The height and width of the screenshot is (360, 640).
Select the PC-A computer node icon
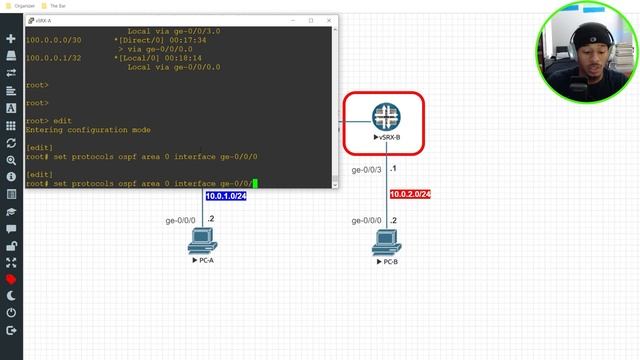click(x=202, y=241)
